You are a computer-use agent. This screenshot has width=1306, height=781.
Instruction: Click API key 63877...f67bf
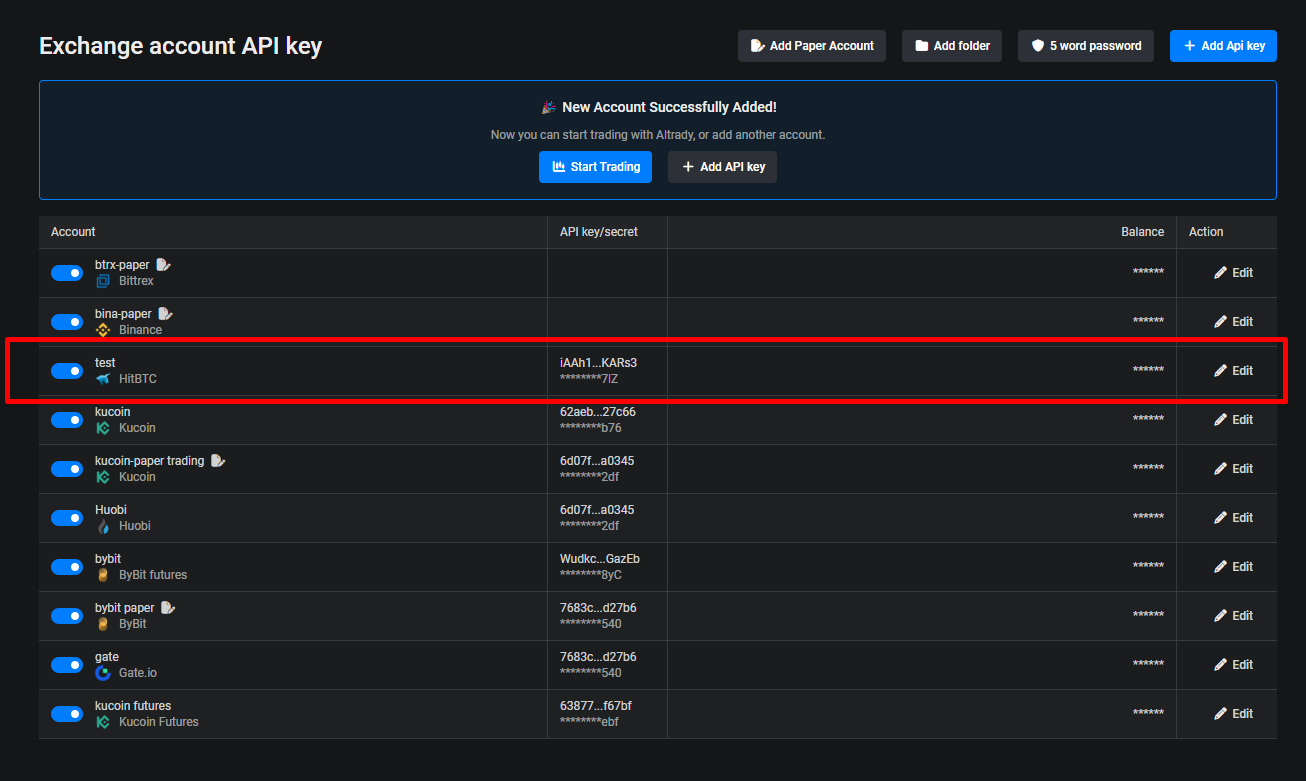point(596,706)
